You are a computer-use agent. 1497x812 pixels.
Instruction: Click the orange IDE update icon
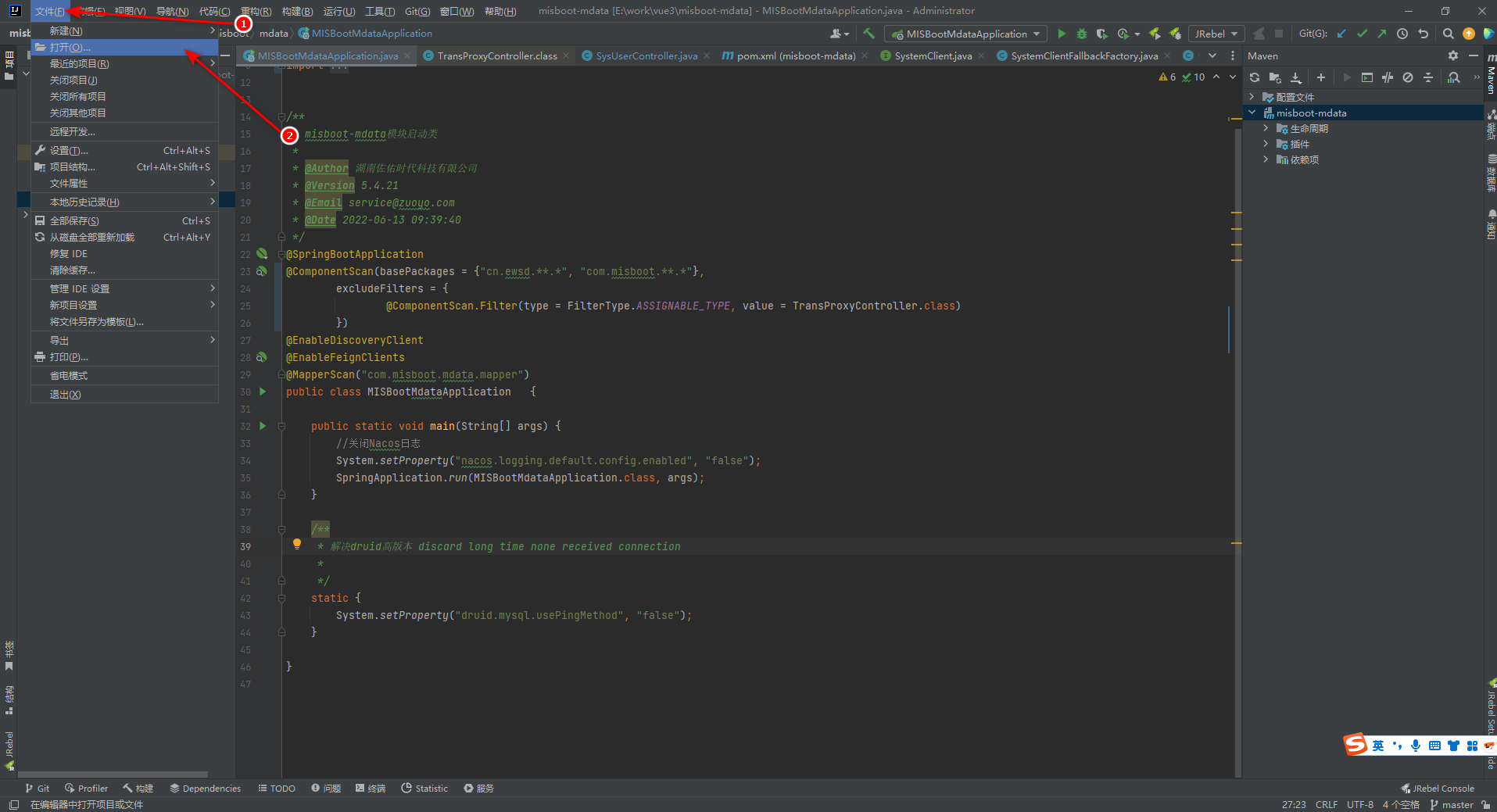click(x=1468, y=34)
